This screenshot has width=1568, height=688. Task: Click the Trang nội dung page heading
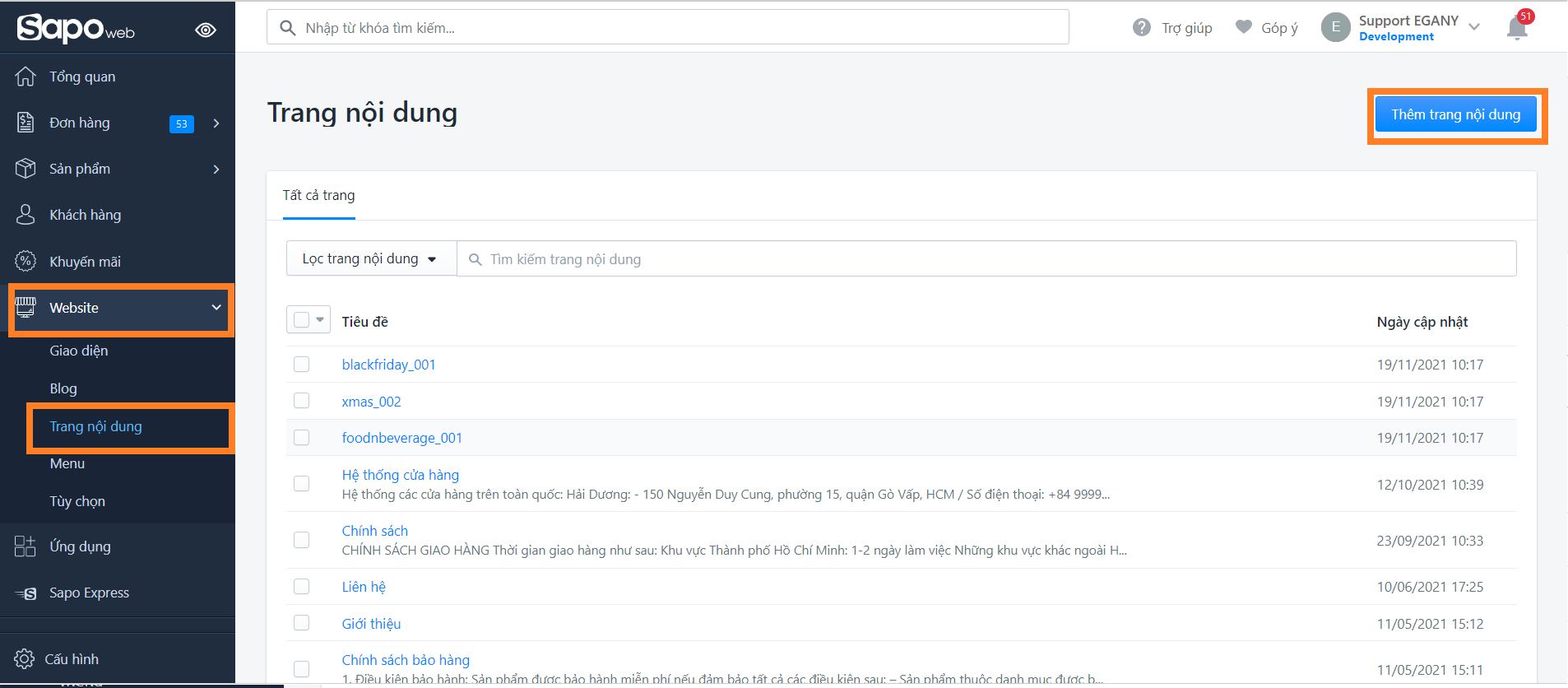pyautogui.click(x=362, y=113)
